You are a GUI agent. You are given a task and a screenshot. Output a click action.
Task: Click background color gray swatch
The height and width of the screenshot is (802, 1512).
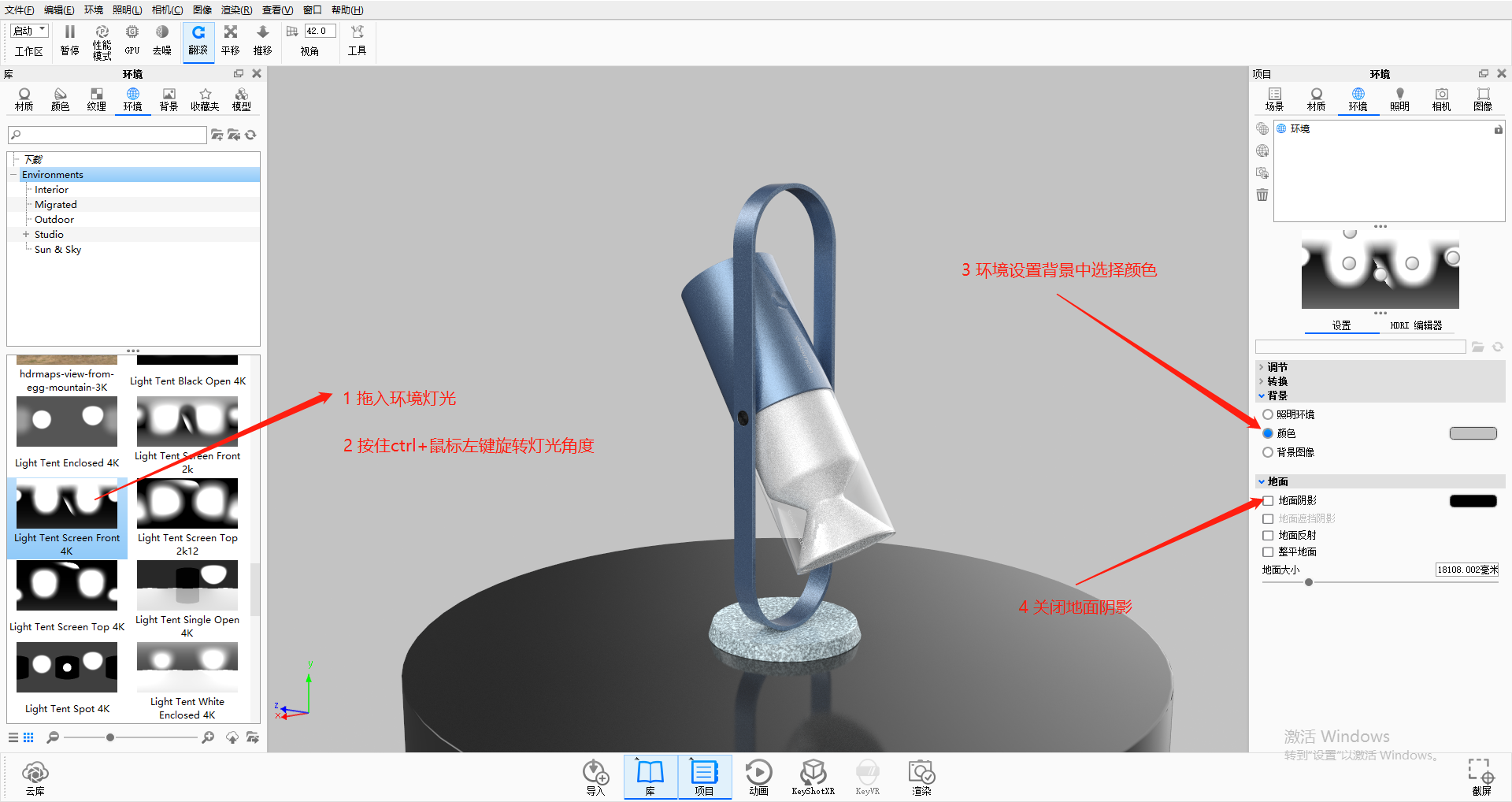tap(1473, 433)
